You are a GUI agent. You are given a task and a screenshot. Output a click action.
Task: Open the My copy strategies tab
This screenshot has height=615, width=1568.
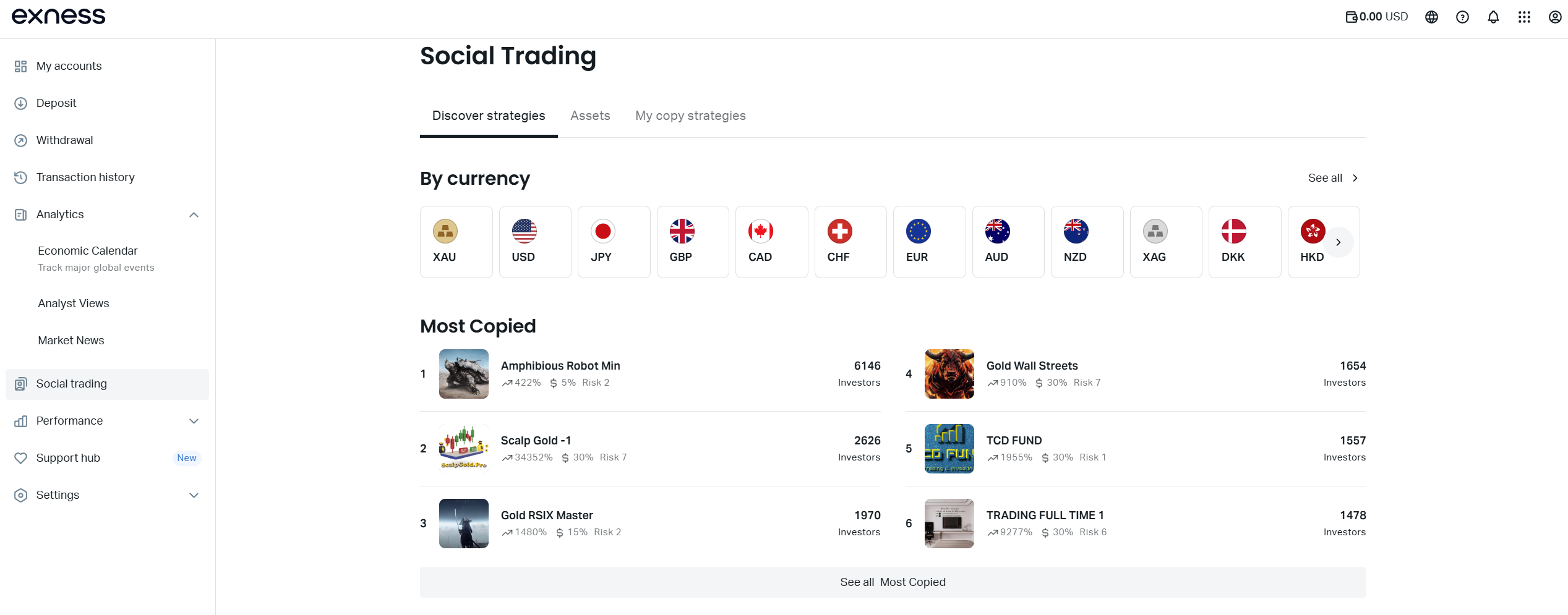click(690, 116)
